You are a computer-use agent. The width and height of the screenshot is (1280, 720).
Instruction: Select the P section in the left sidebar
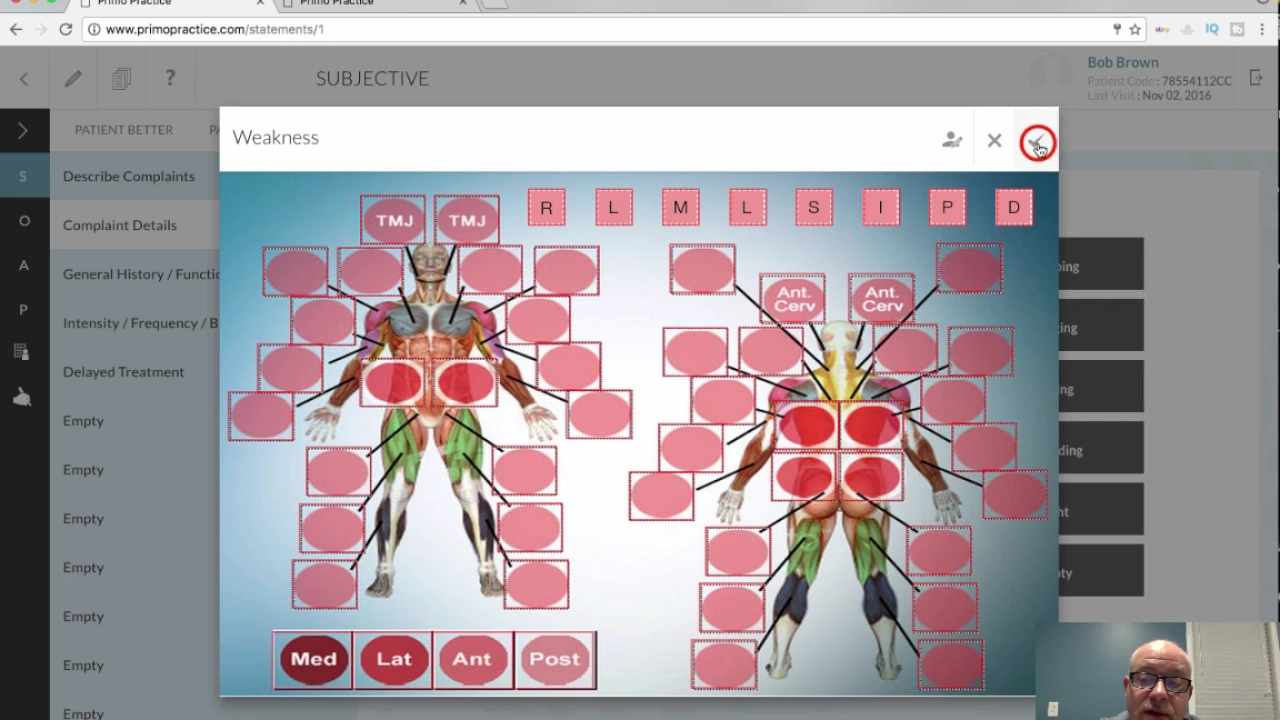(x=24, y=310)
